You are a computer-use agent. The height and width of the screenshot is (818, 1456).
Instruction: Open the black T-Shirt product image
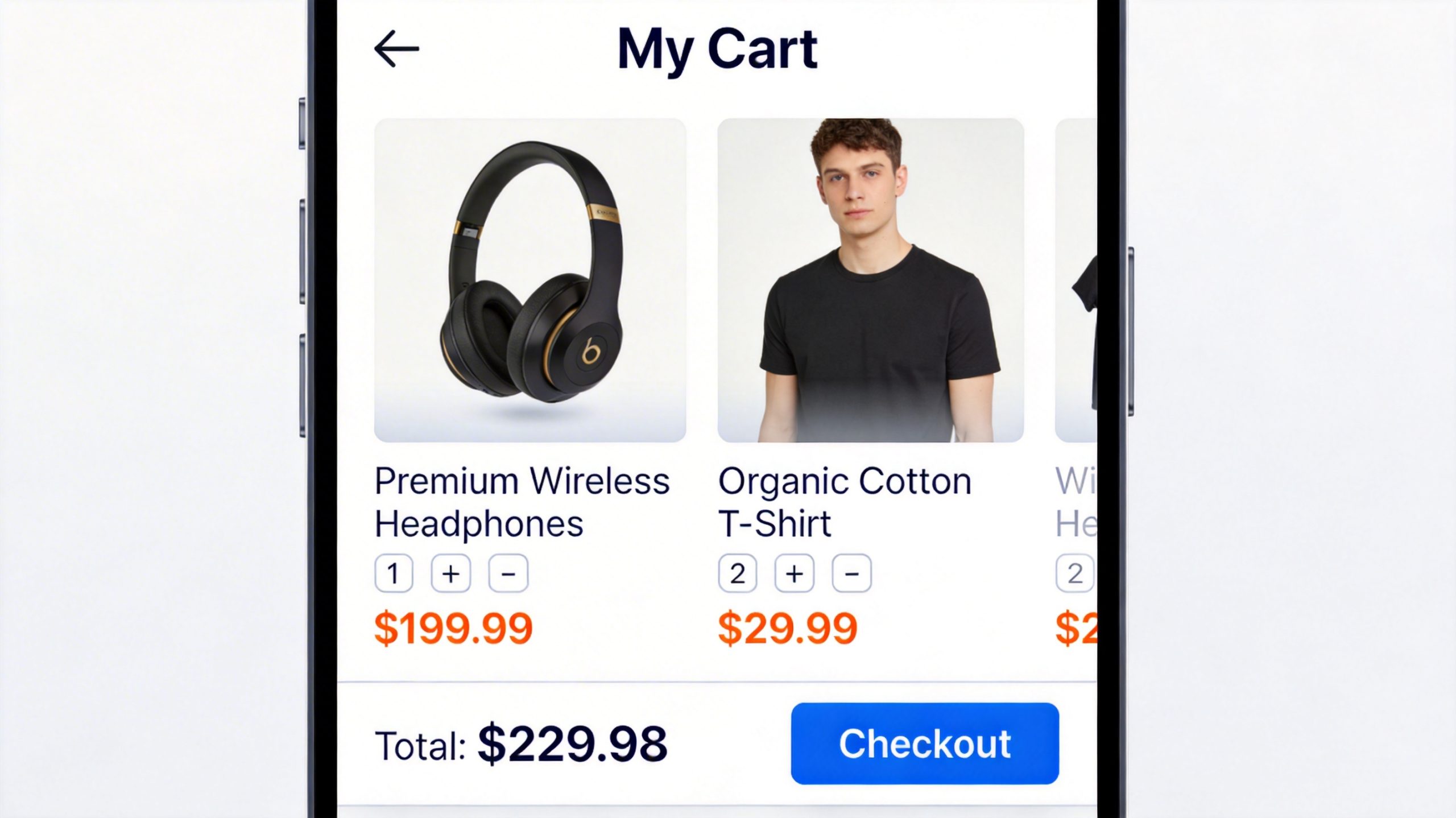tap(871, 280)
